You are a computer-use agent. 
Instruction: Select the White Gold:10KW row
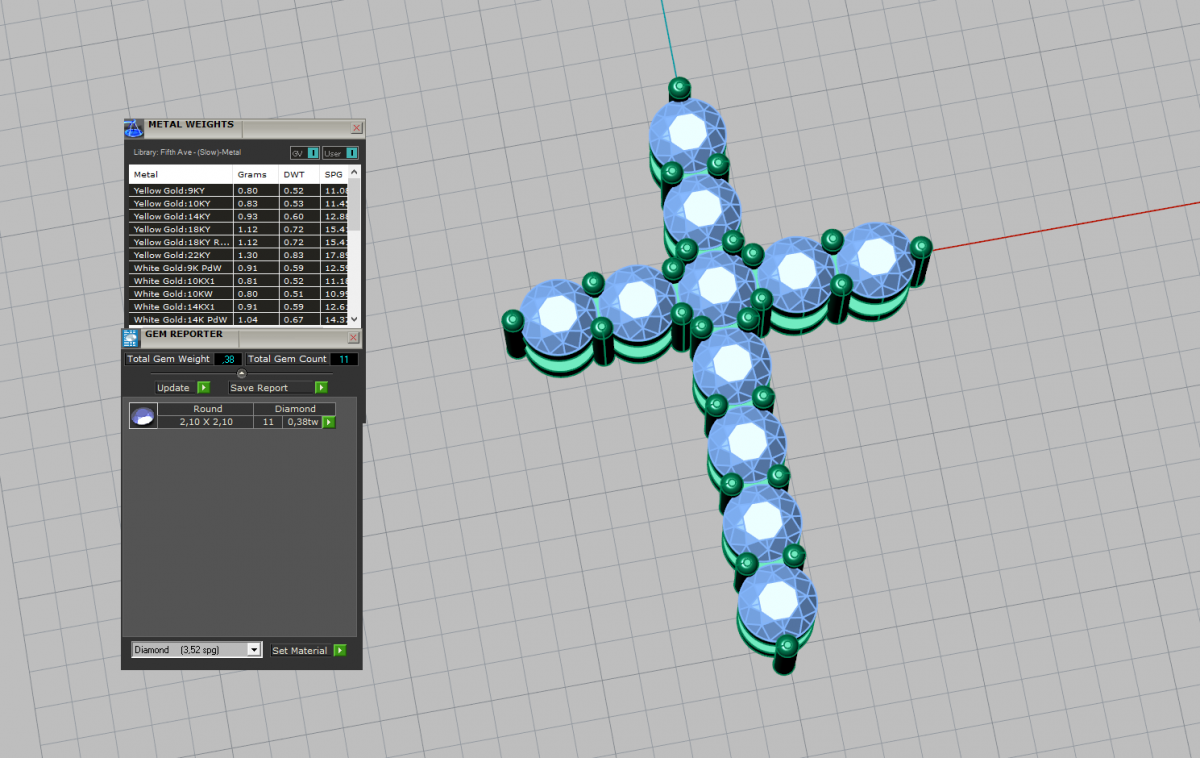pyautogui.click(x=180, y=294)
